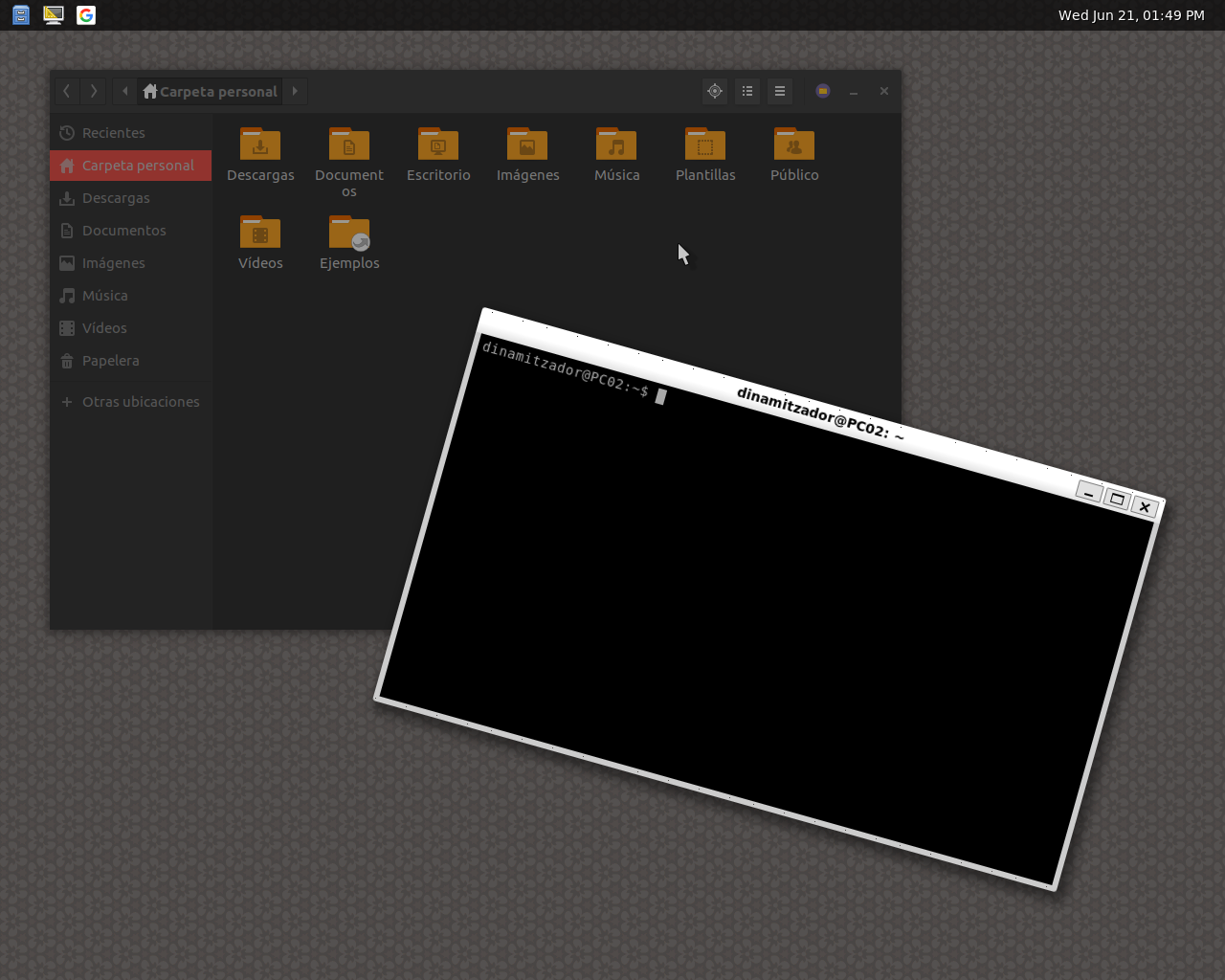Activate the location search icon in toolbar
This screenshot has width=1225, height=980.
click(x=714, y=90)
